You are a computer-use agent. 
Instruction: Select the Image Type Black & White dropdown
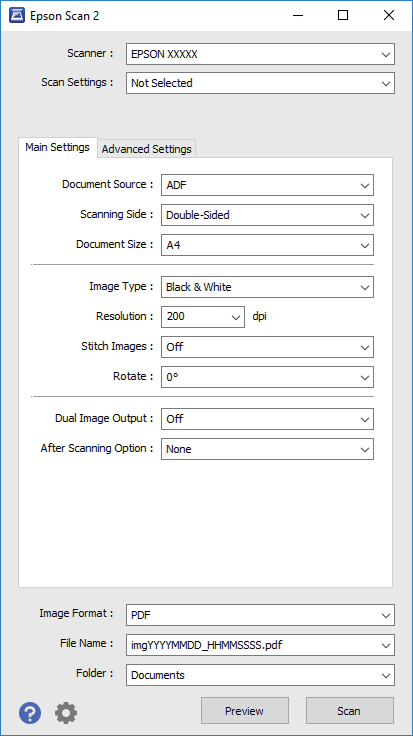[x=267, y=287]
